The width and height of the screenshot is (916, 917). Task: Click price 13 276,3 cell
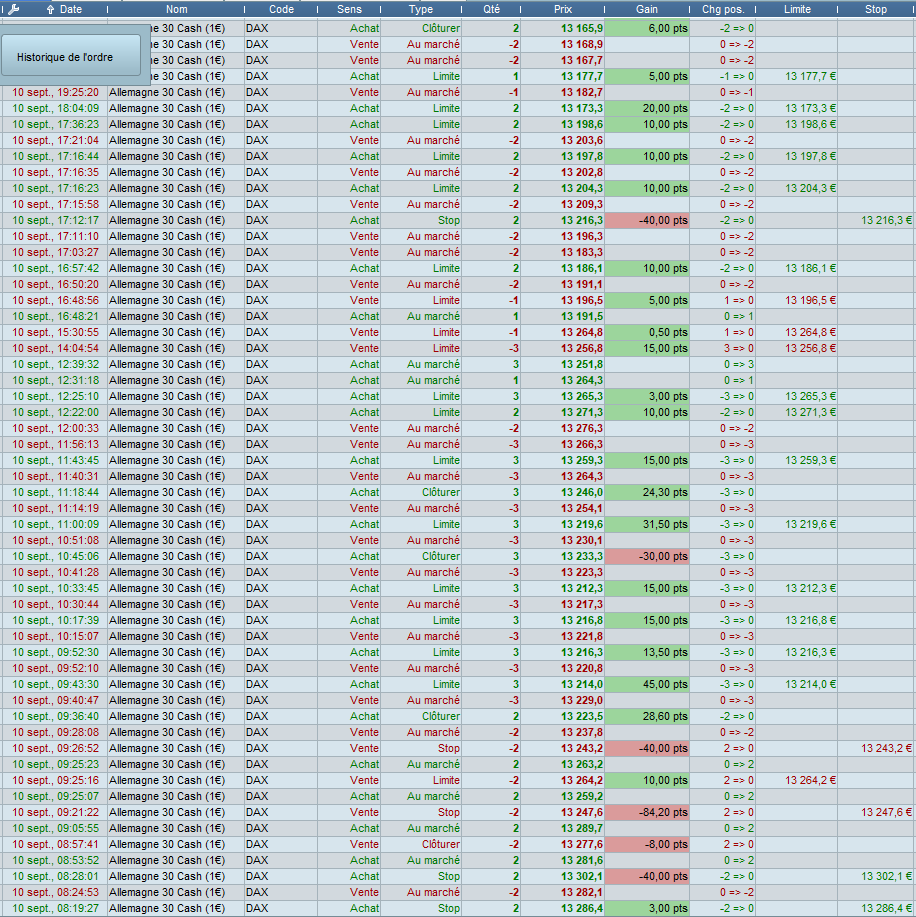[581, 428]
